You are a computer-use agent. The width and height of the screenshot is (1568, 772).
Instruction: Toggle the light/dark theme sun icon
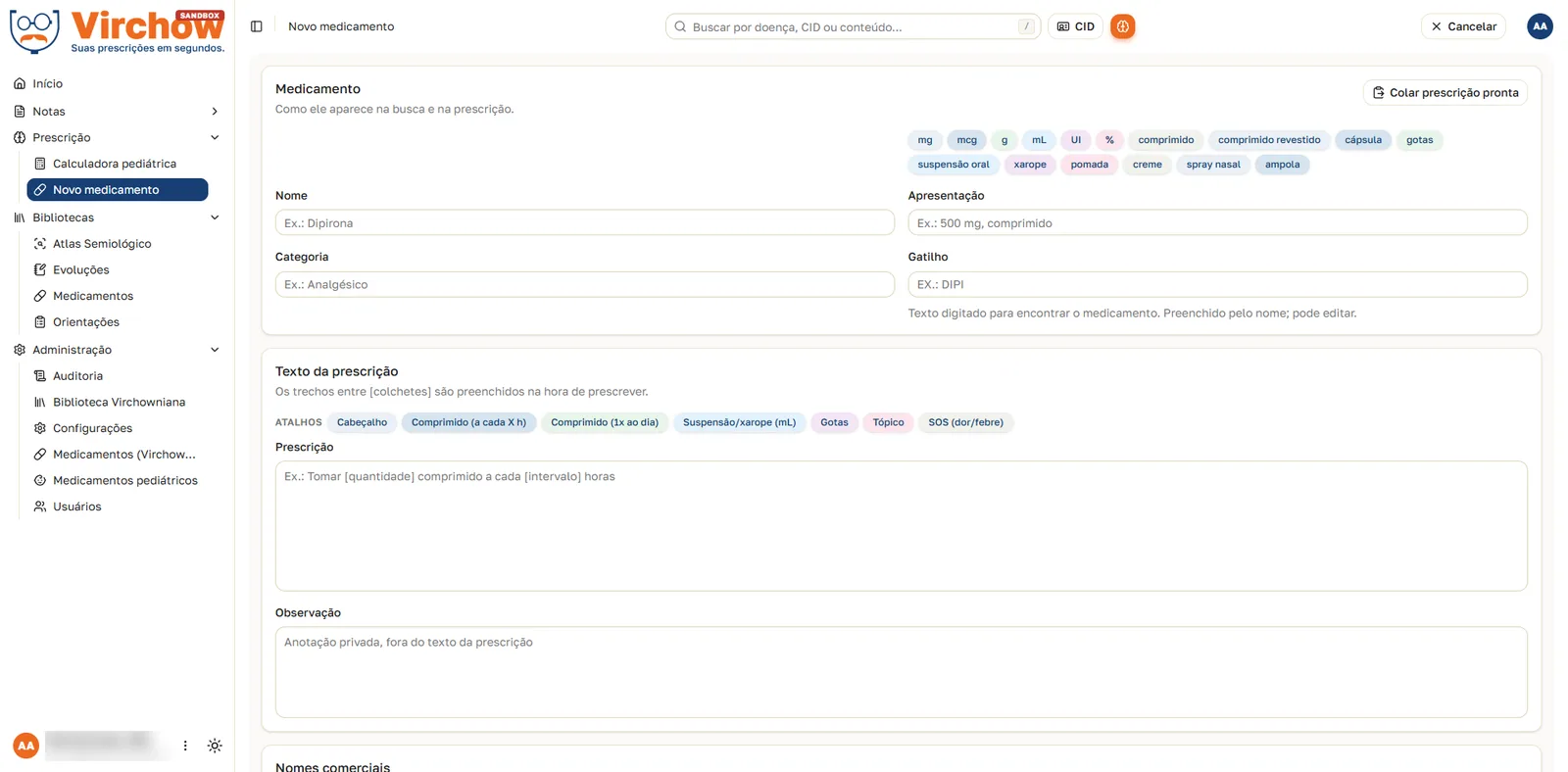215,746
